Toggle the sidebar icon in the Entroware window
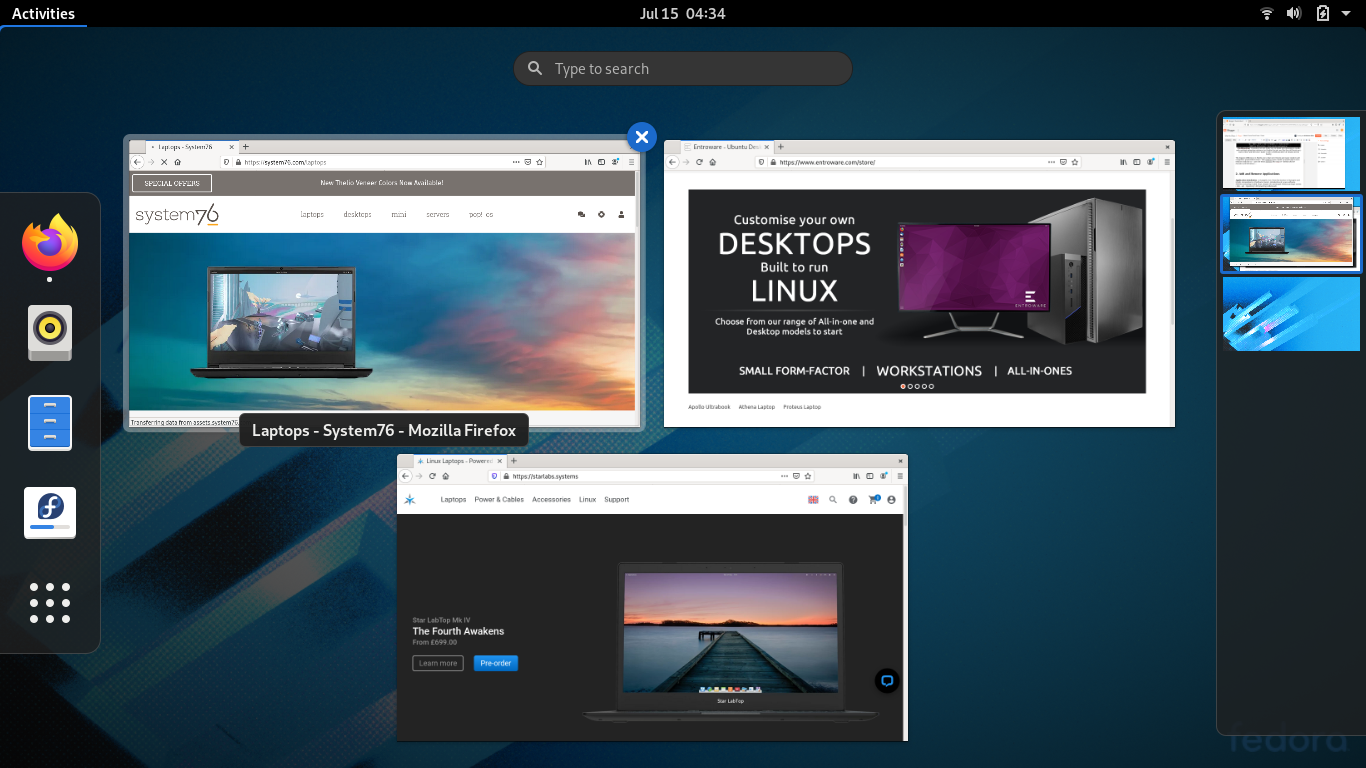 pos(1137,162)
